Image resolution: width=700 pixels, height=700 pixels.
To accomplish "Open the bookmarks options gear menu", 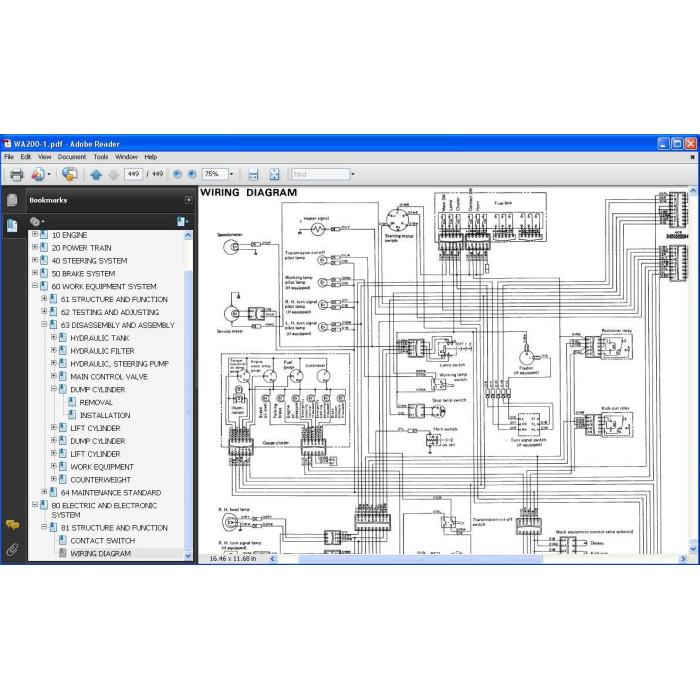I will (37, 221).
